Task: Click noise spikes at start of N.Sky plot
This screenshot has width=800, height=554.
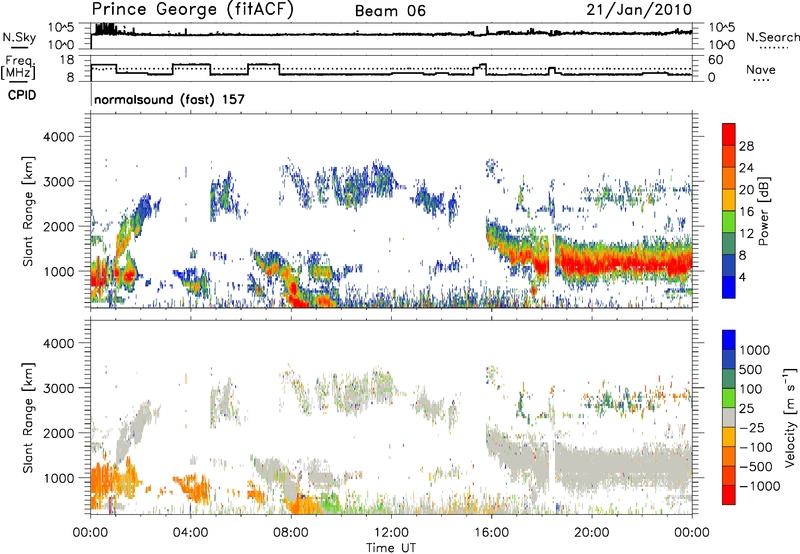Action: [105, 29]
